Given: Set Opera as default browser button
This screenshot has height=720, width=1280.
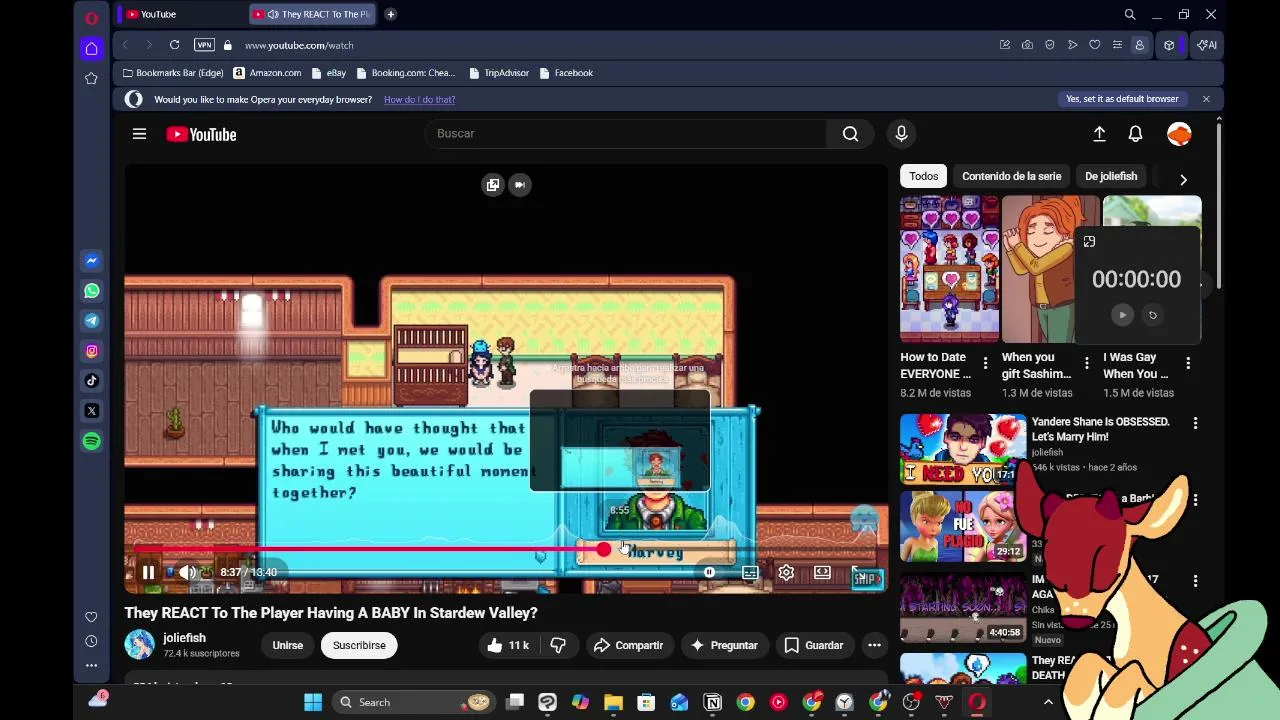Looking at the screenshot, I should (1122, 99).
